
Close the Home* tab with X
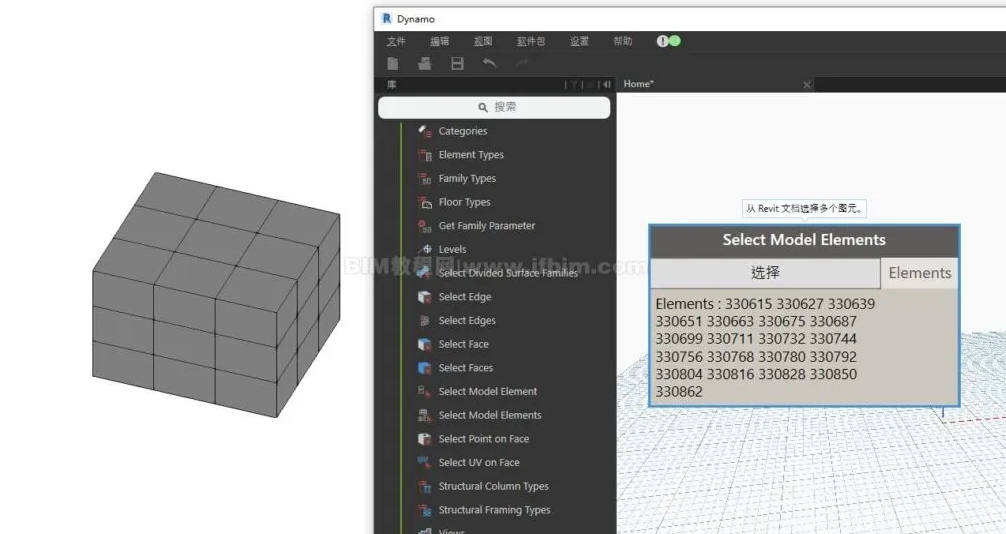click(806, 85)
